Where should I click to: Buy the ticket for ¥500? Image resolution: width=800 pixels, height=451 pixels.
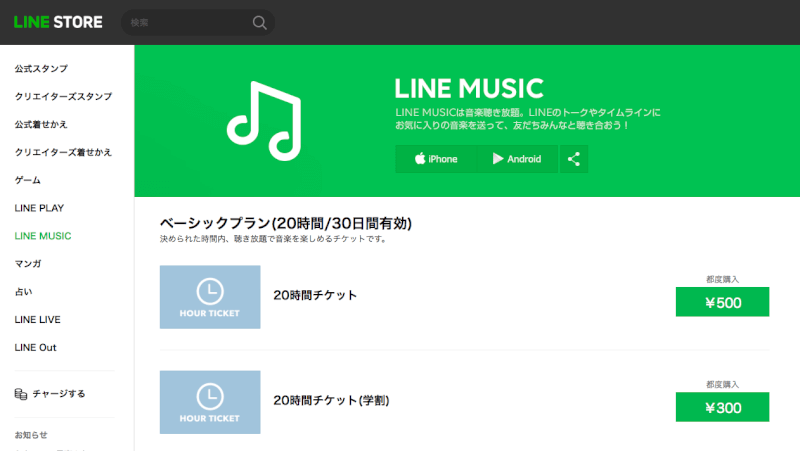[x=722, y=302]
